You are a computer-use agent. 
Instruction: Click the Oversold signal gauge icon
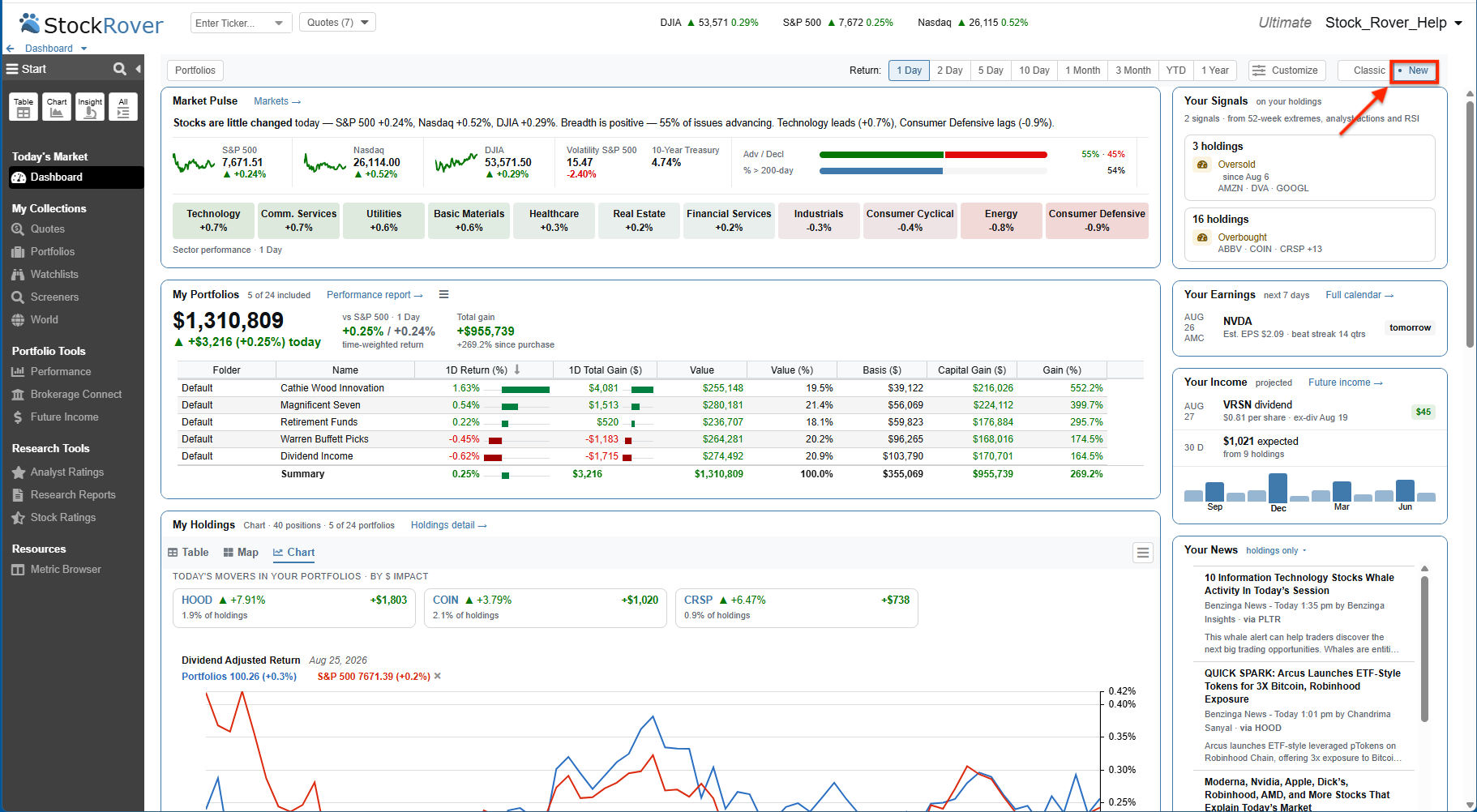[1202, 165]
